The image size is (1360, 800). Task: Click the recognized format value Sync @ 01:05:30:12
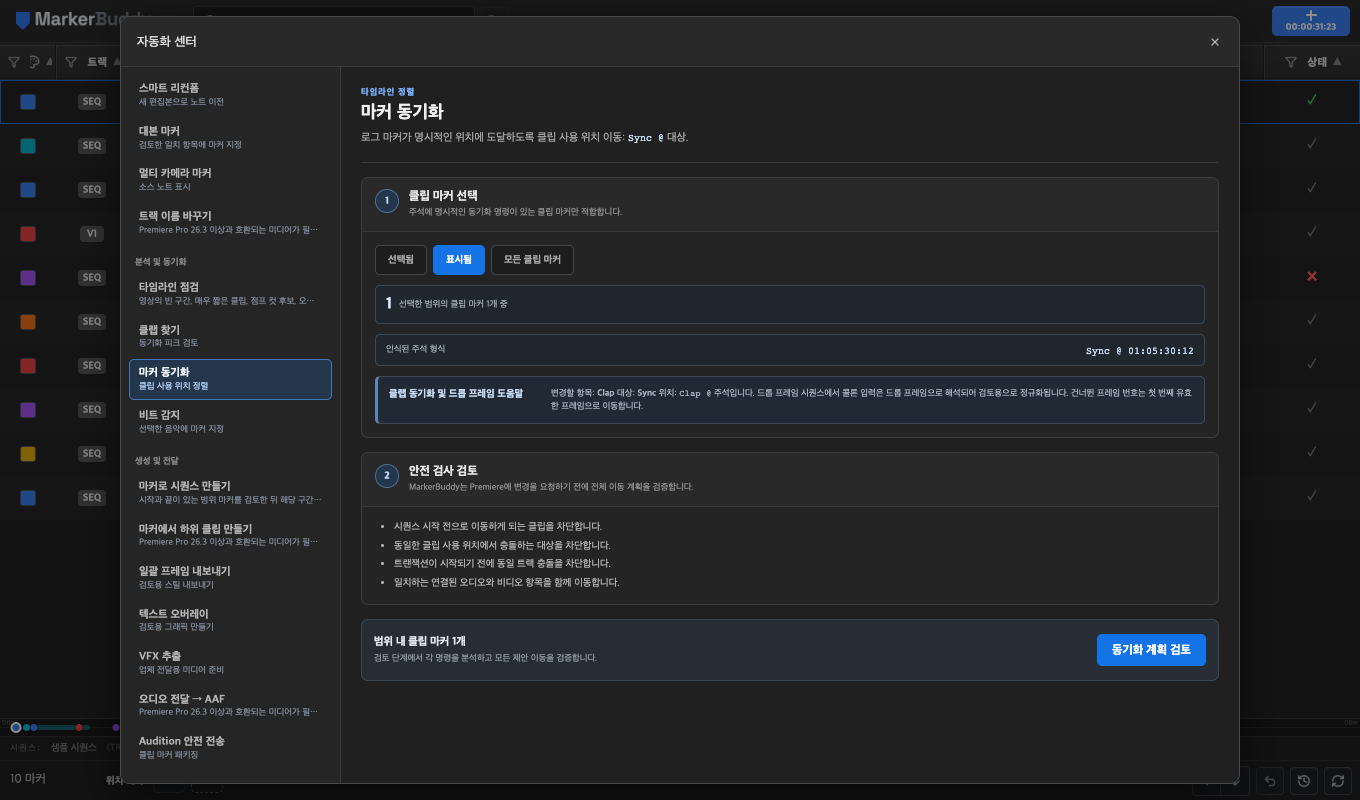(1140, 351)
